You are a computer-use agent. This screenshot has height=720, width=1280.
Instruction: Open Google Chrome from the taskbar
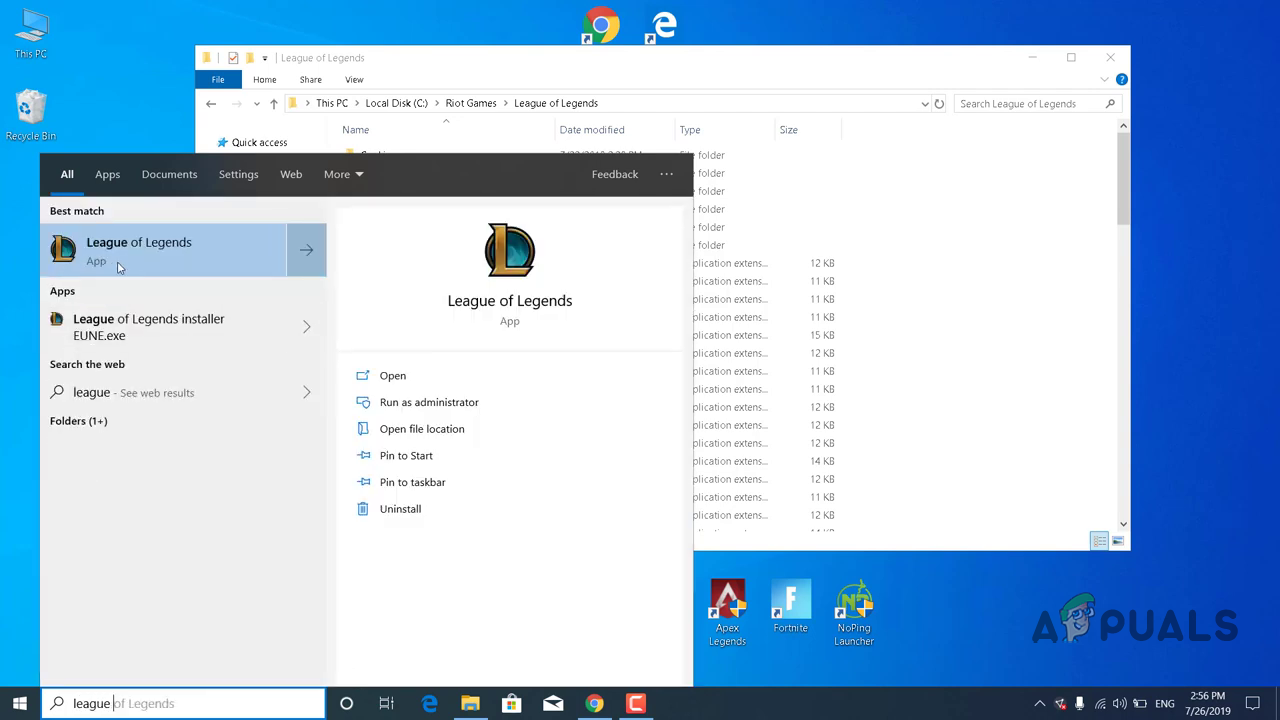(x=594, y=704)
